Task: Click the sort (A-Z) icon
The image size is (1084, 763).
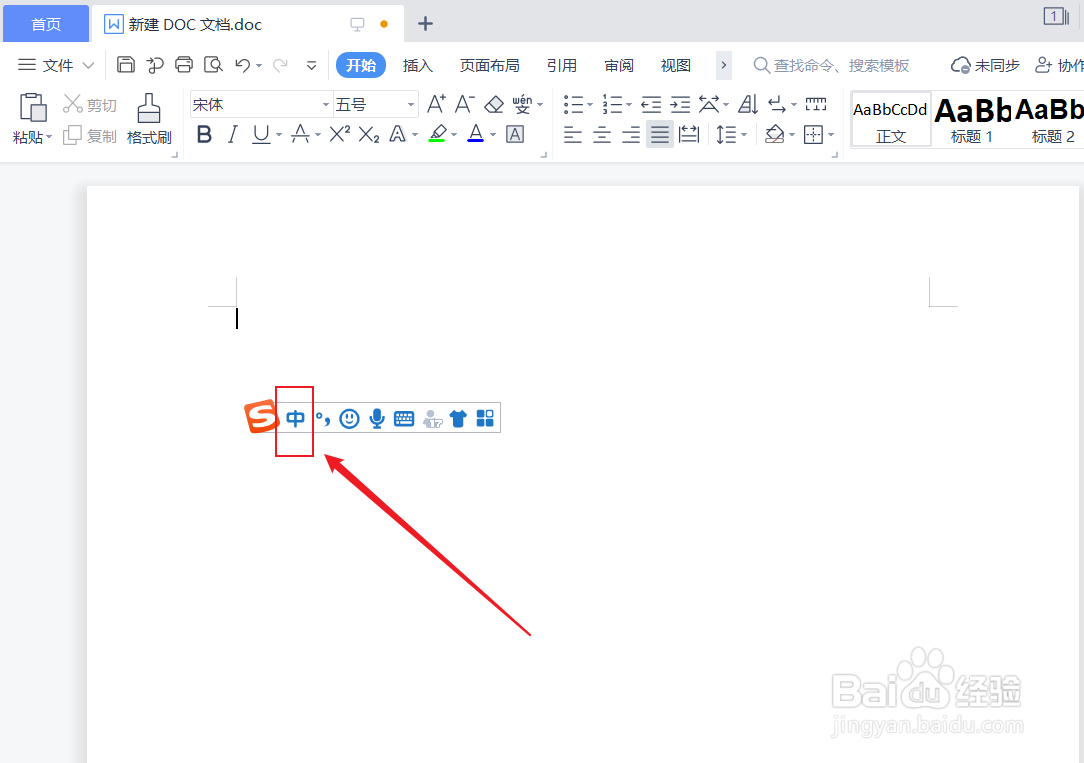Action: (748, 104)
